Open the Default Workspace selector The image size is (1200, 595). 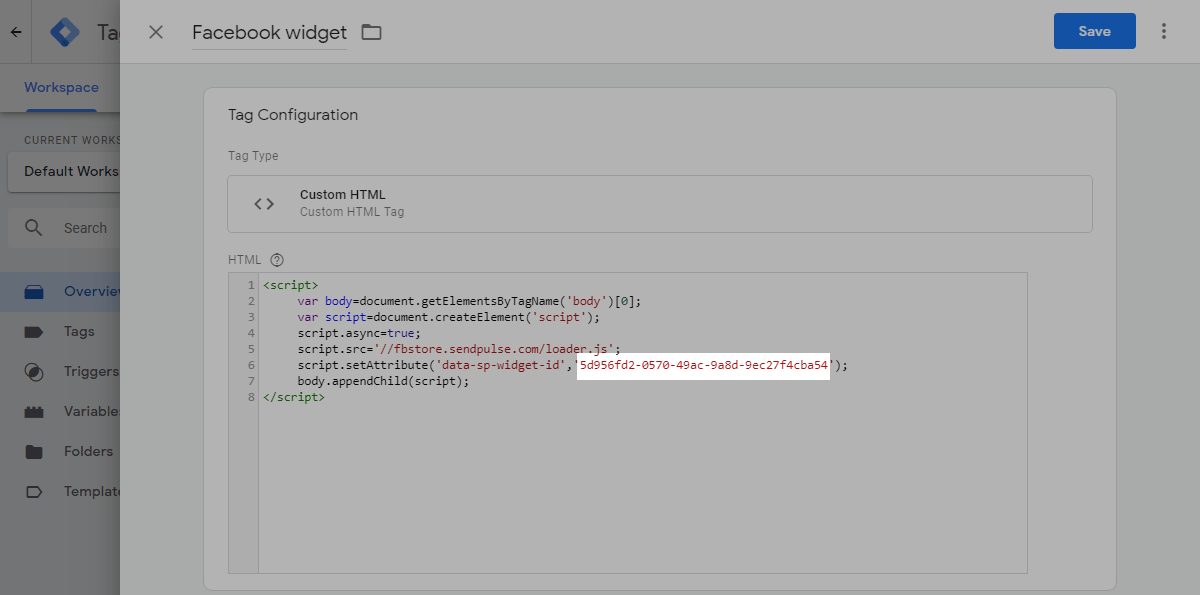click(x=64, y=171)
